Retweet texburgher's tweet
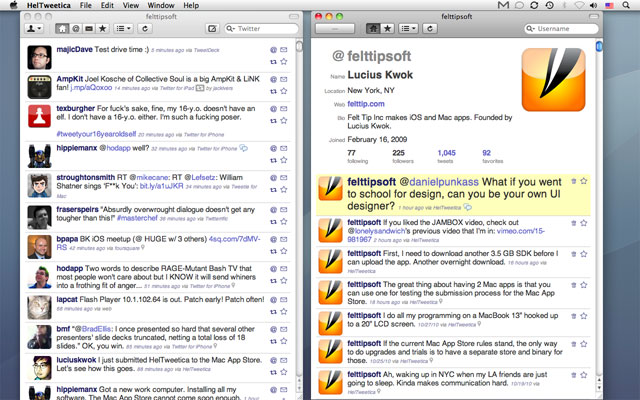The image size is (640, 400). (x=273, y=121)
